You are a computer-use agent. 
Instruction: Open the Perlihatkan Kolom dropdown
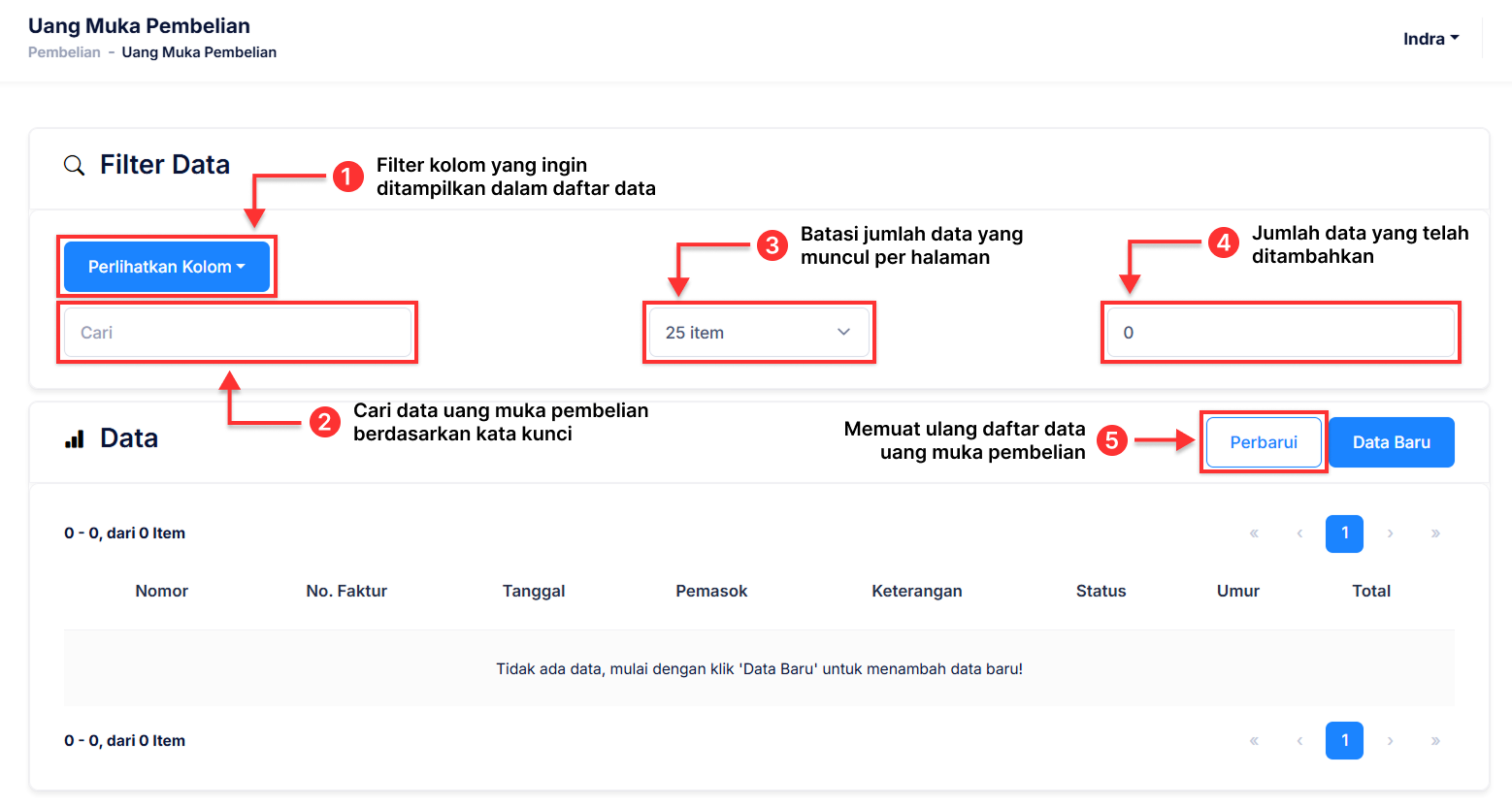coord(167,267)
